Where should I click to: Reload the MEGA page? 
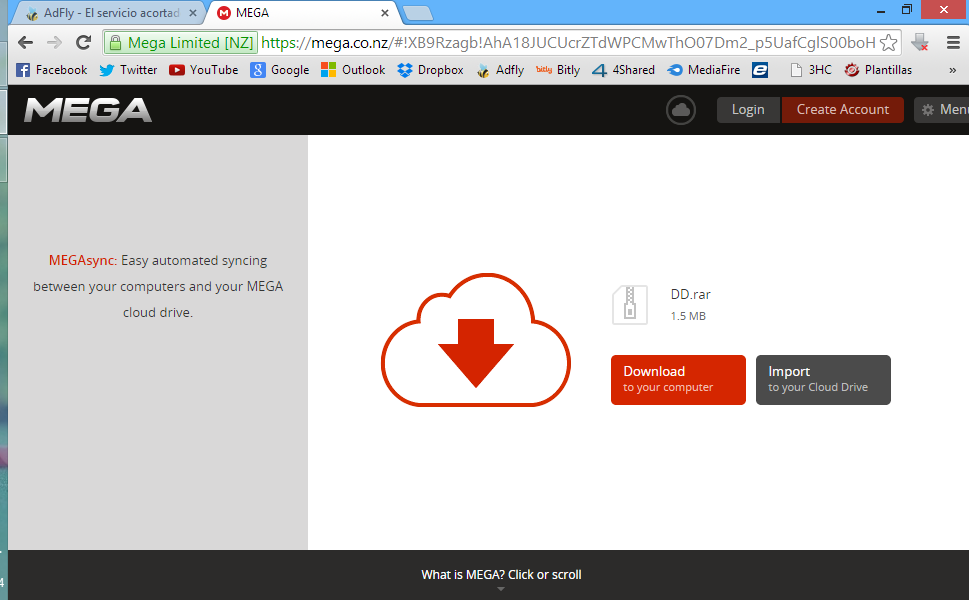(83, 43)
